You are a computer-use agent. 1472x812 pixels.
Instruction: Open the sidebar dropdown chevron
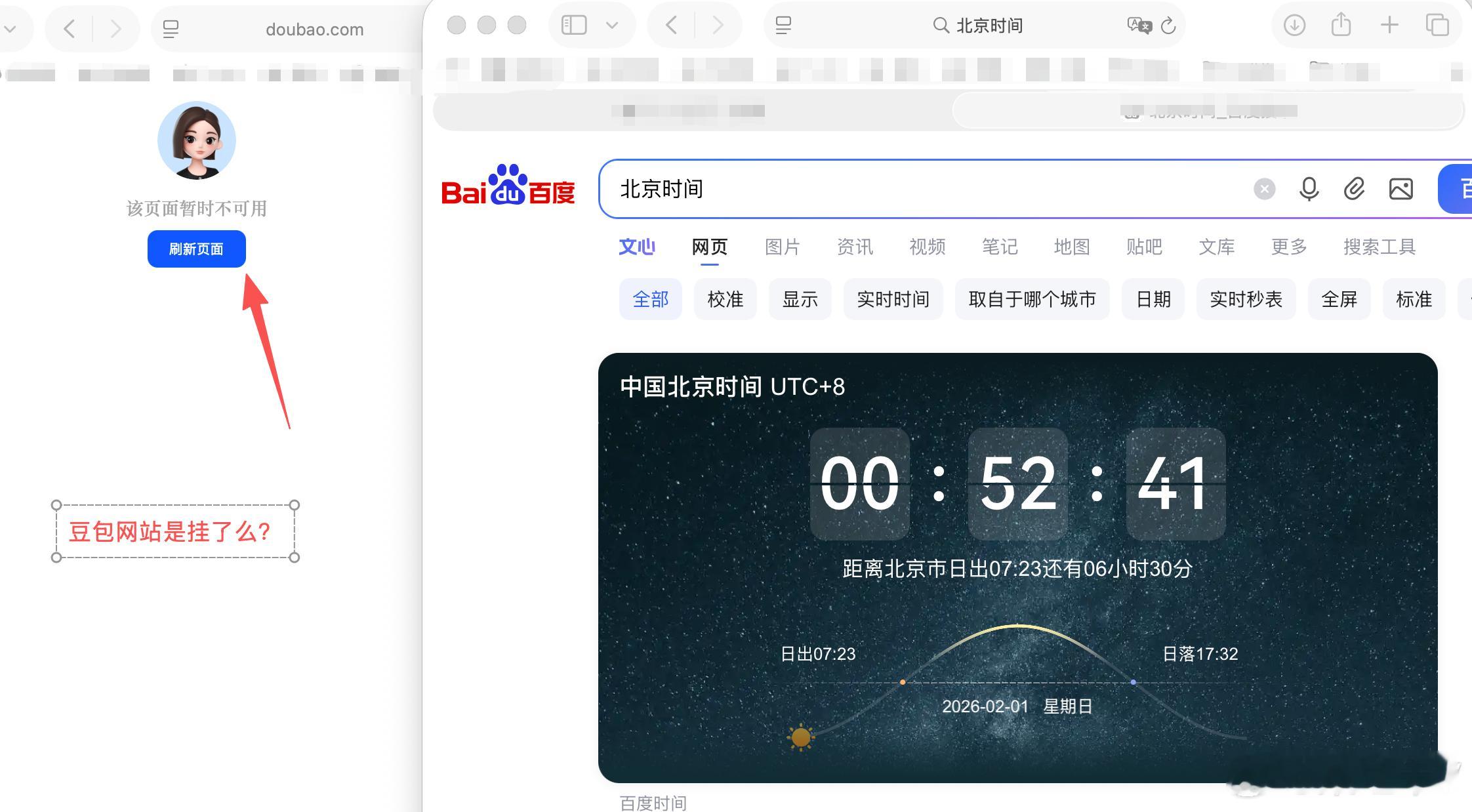[x=613, y=25]
